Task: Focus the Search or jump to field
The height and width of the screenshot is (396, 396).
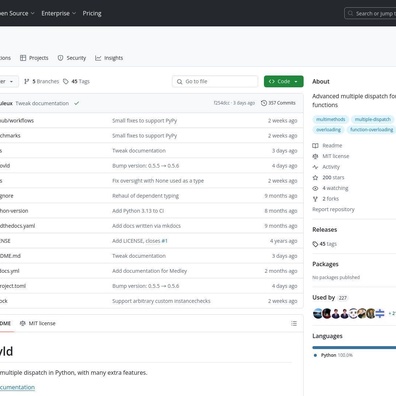Action: tap(371, 13)
